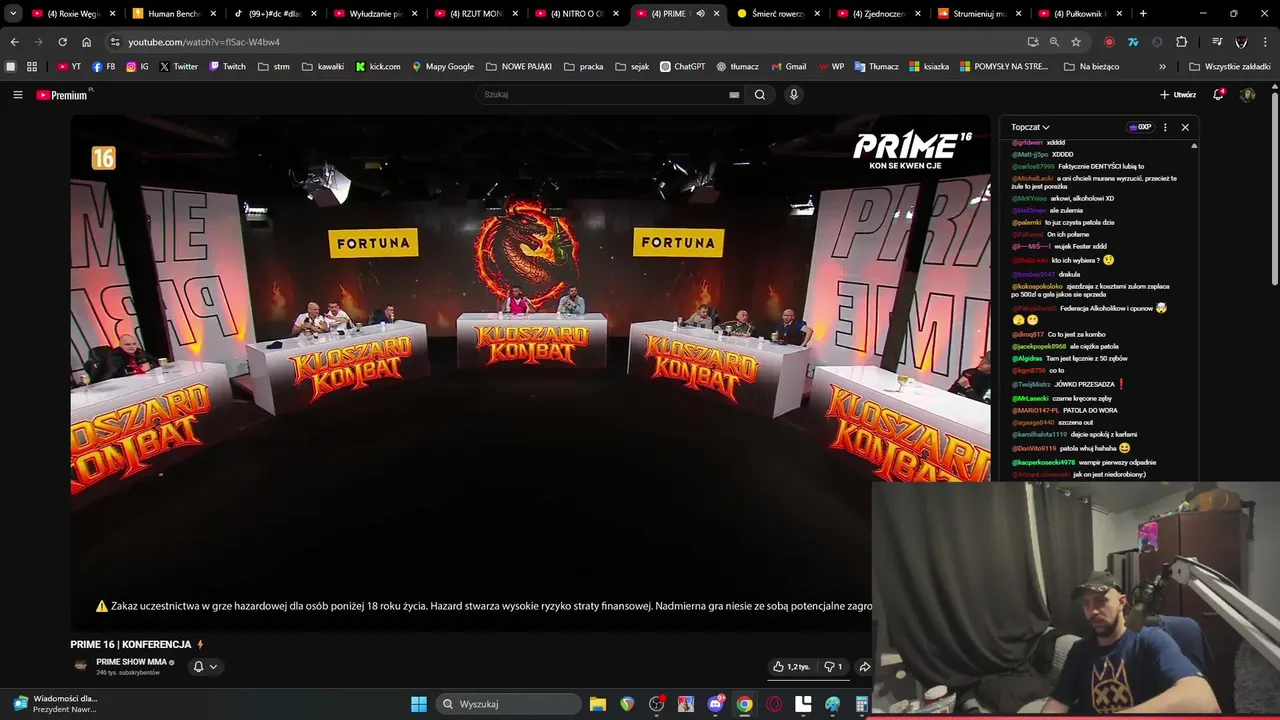Click Utwórz create button
The width and height of the screenshot is (1280, 720).
click(x=1178, y=95)
